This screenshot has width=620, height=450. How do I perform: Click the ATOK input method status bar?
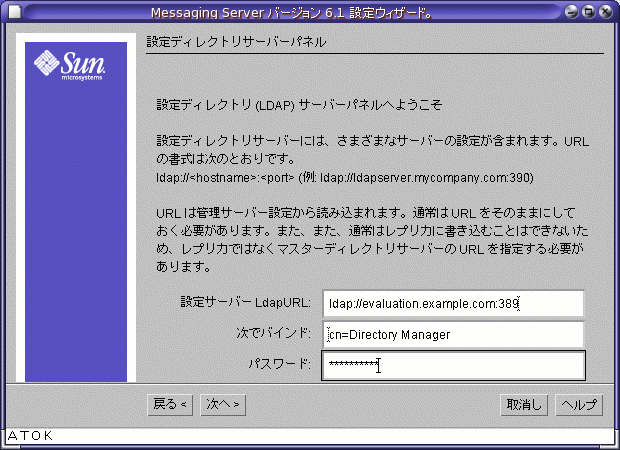310,436
